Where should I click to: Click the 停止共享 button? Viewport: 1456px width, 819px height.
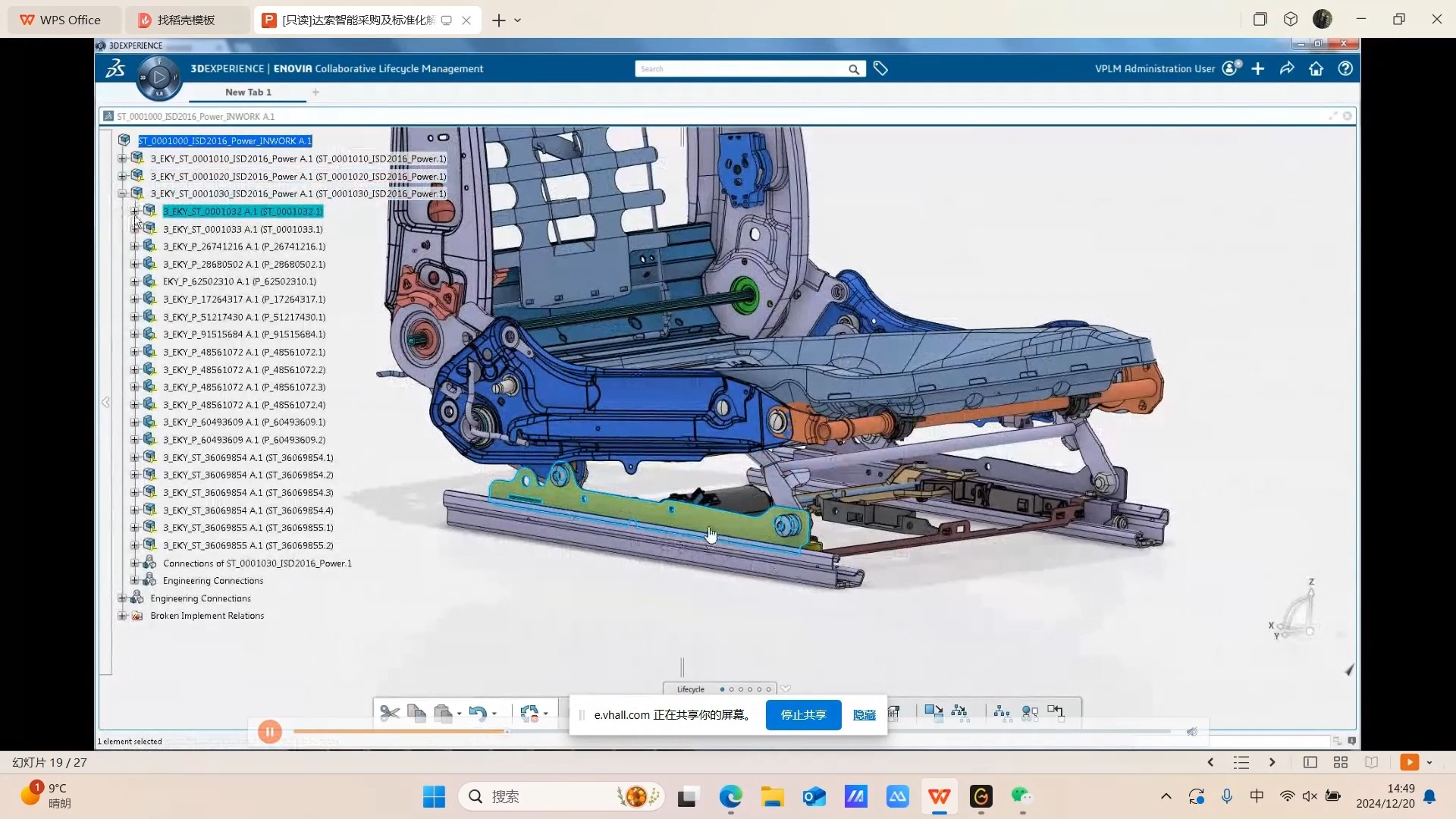point(803,715)
